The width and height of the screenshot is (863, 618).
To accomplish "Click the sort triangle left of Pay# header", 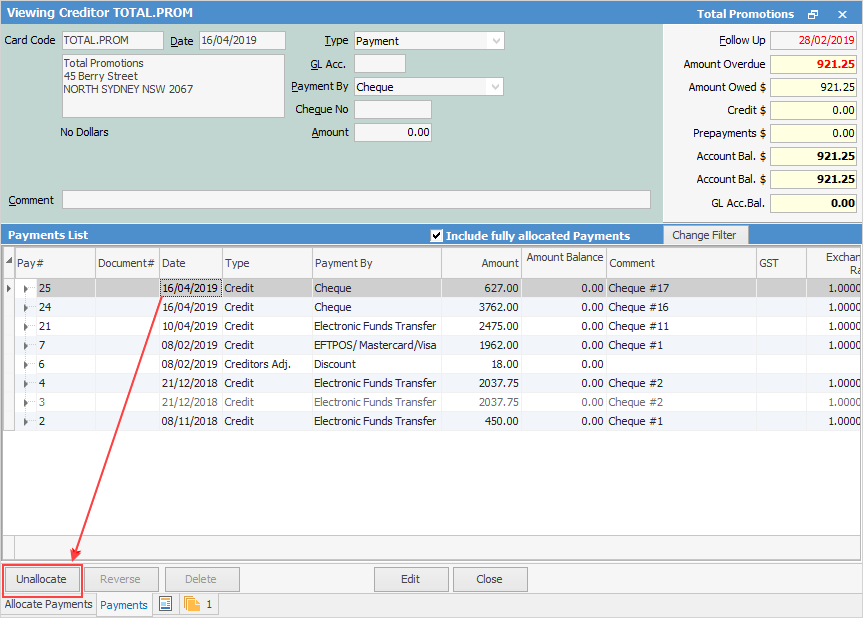I will pos(9,263).
